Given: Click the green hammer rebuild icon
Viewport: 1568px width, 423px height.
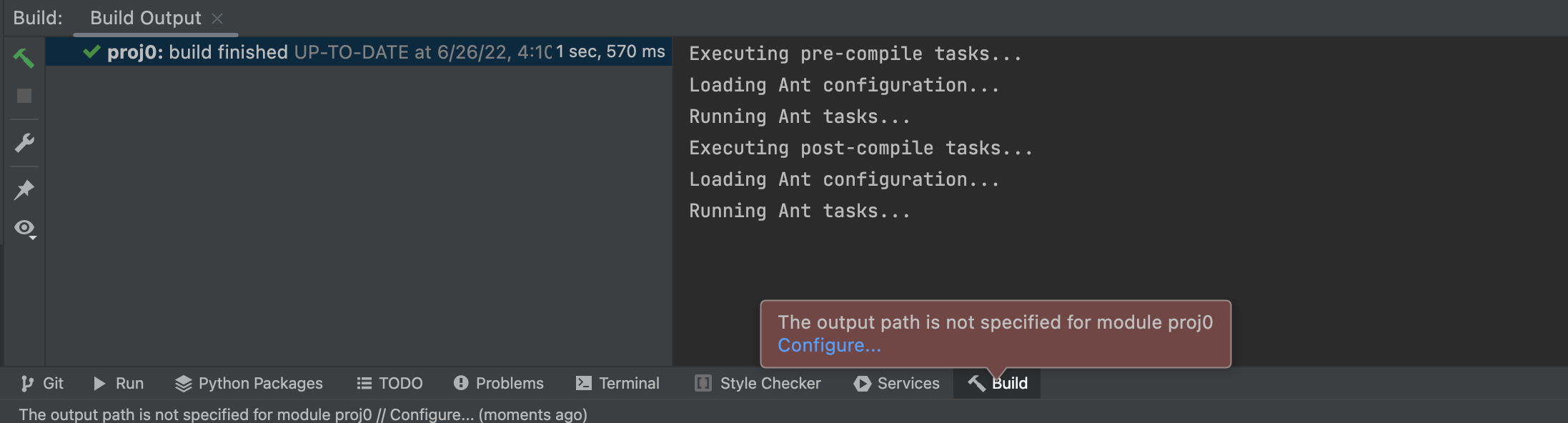Looking at the screenshot, I should click(x=24, y=57).
